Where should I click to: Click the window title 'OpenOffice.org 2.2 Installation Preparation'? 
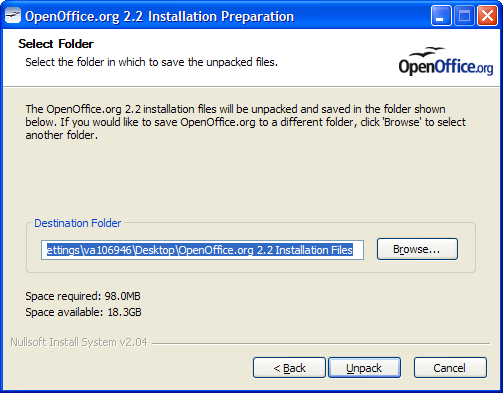point(159,16)
